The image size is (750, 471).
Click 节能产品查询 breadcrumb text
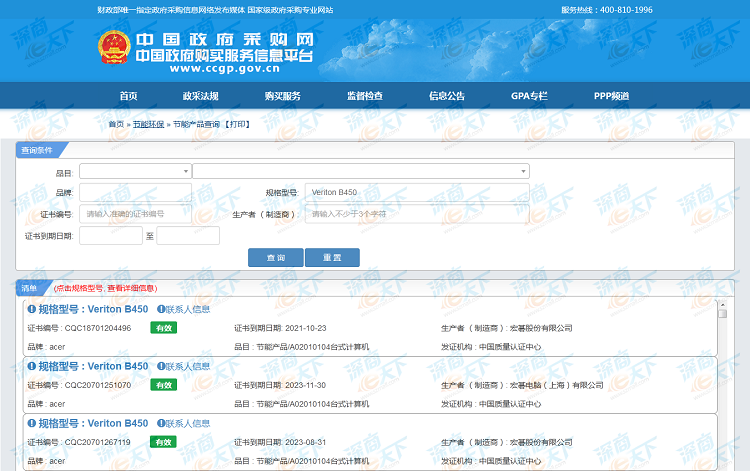click(196, 124)
